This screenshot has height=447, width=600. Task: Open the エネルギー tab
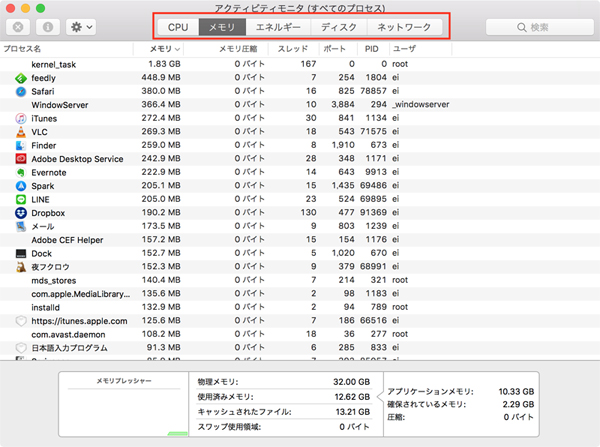coord(278,27)
